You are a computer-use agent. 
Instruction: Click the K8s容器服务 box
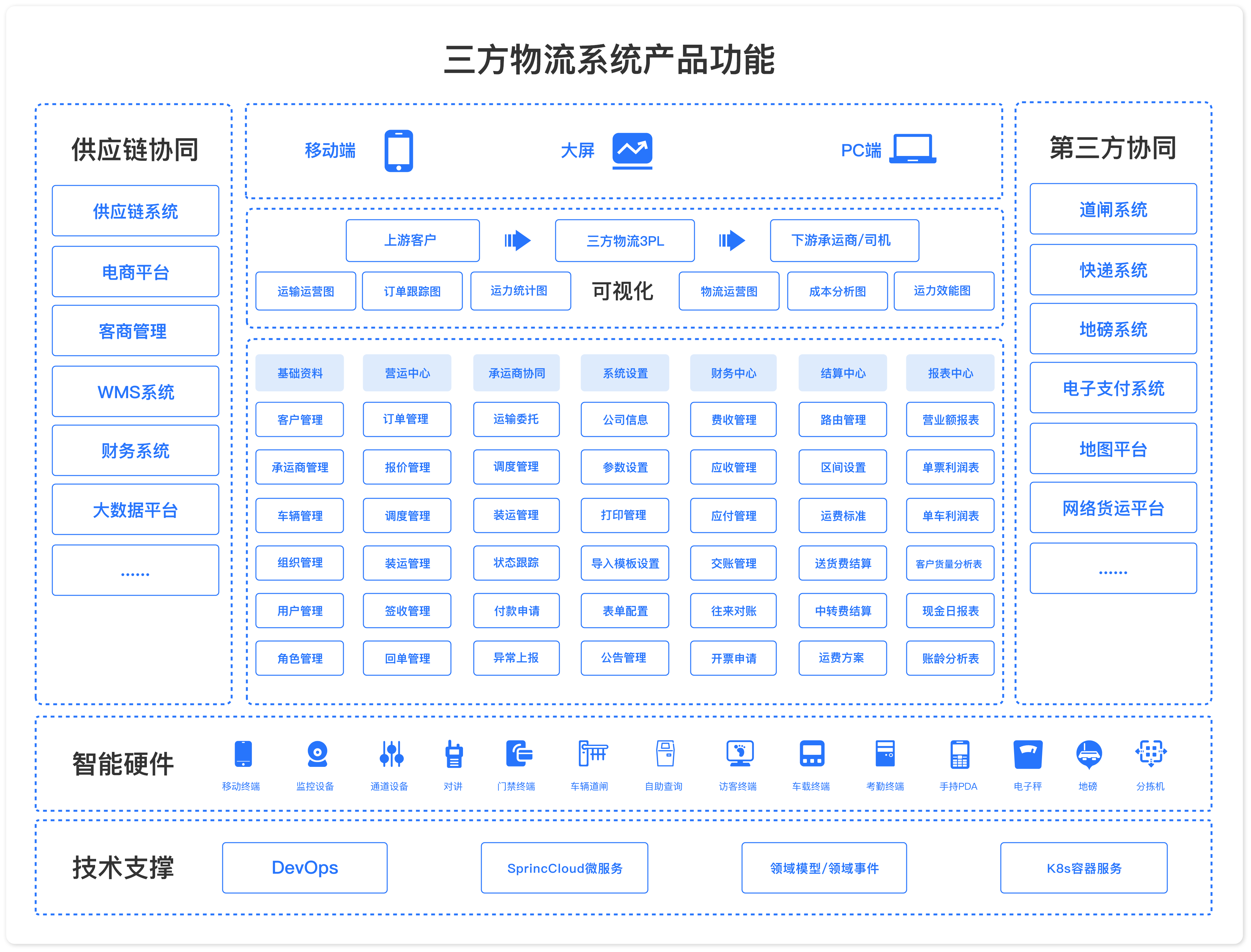pos(1084,868)
